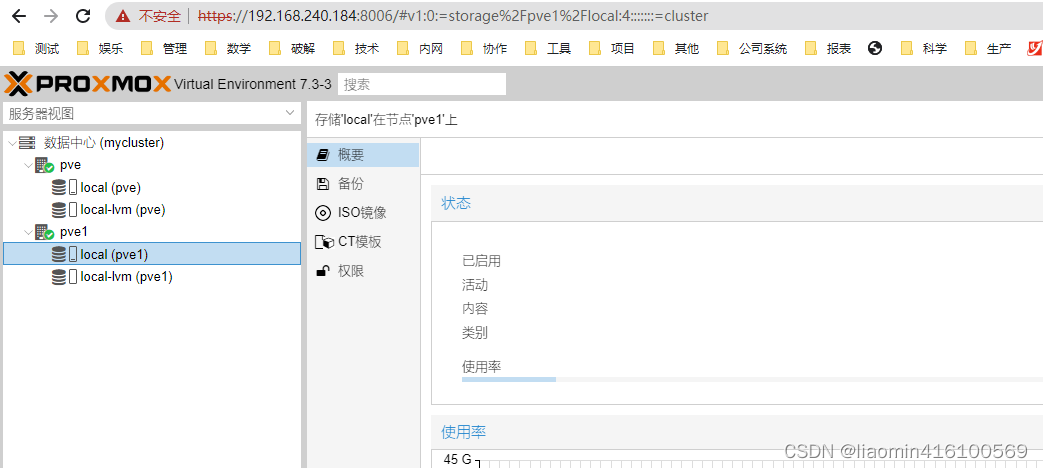Screen dimensions: 1043x468
Task: Click the red bookmark icon at far right
Action: tap(1035, 48)
